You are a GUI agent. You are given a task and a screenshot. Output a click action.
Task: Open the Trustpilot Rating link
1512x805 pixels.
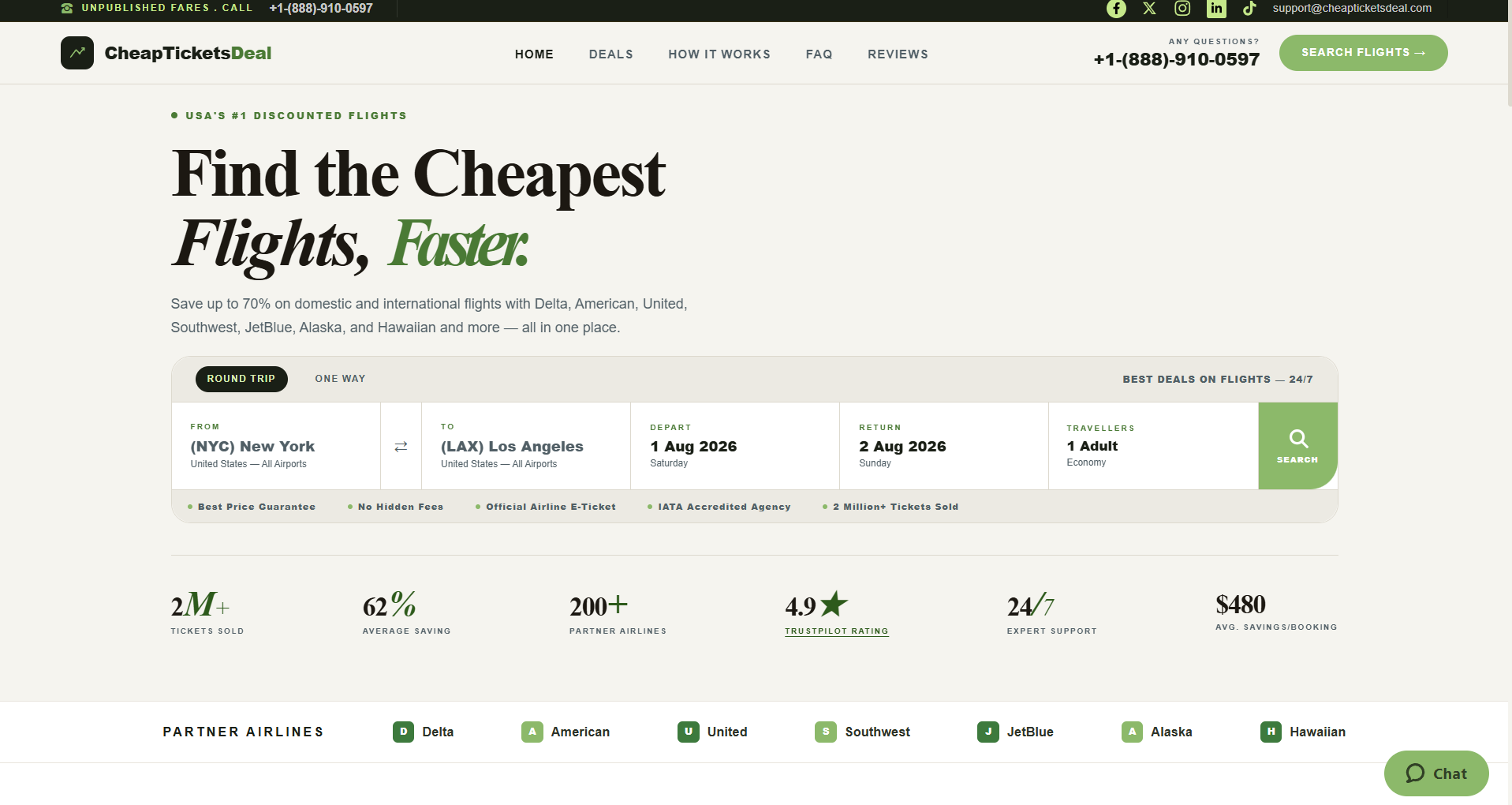837,631
